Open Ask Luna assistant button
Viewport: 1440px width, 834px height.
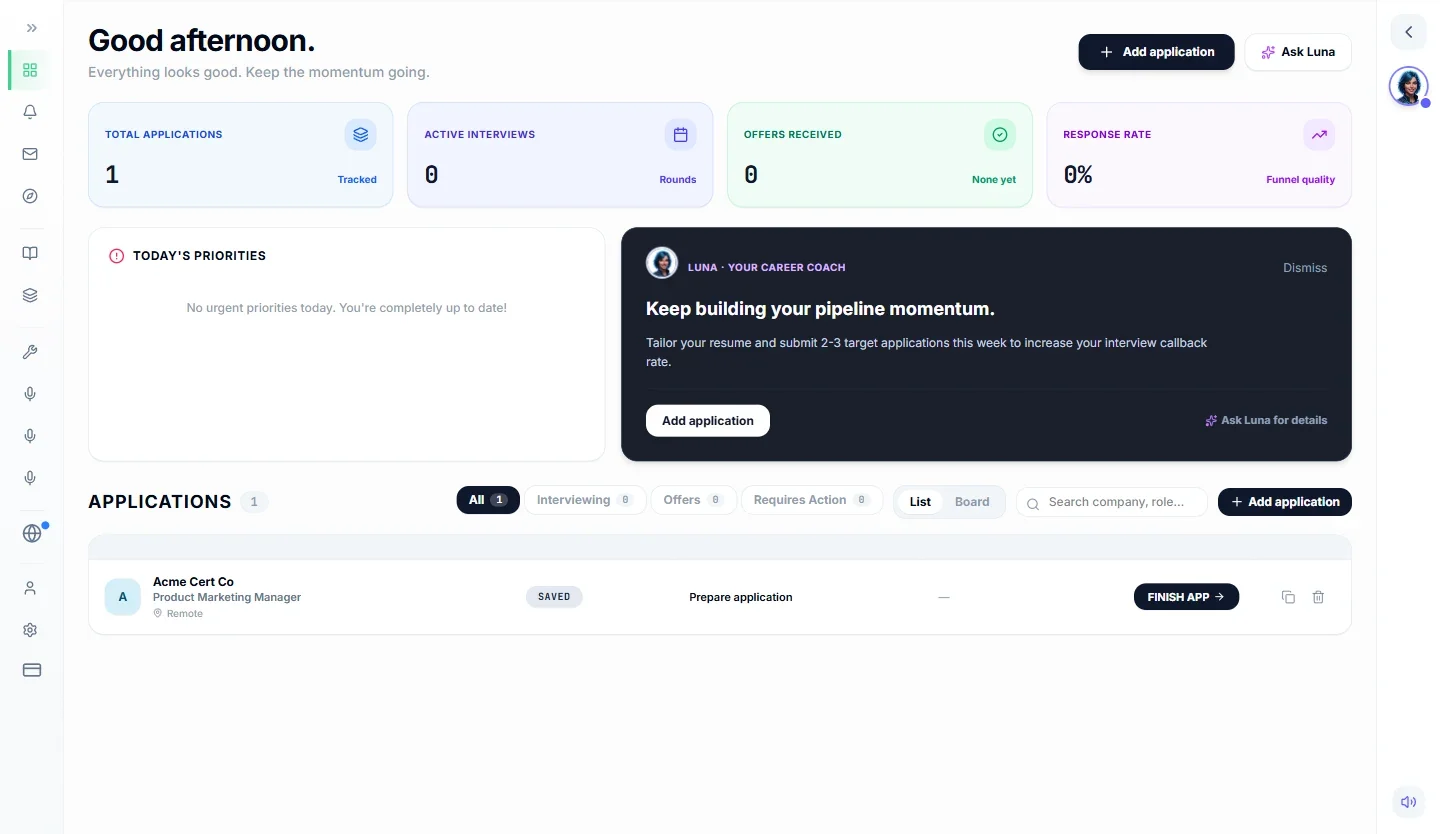tap(1298, 52)
